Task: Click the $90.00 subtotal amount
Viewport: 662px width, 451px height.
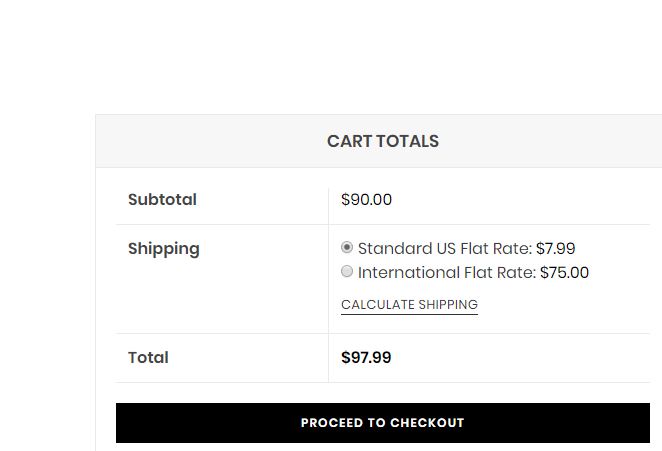Action: [x=366, y=199]
